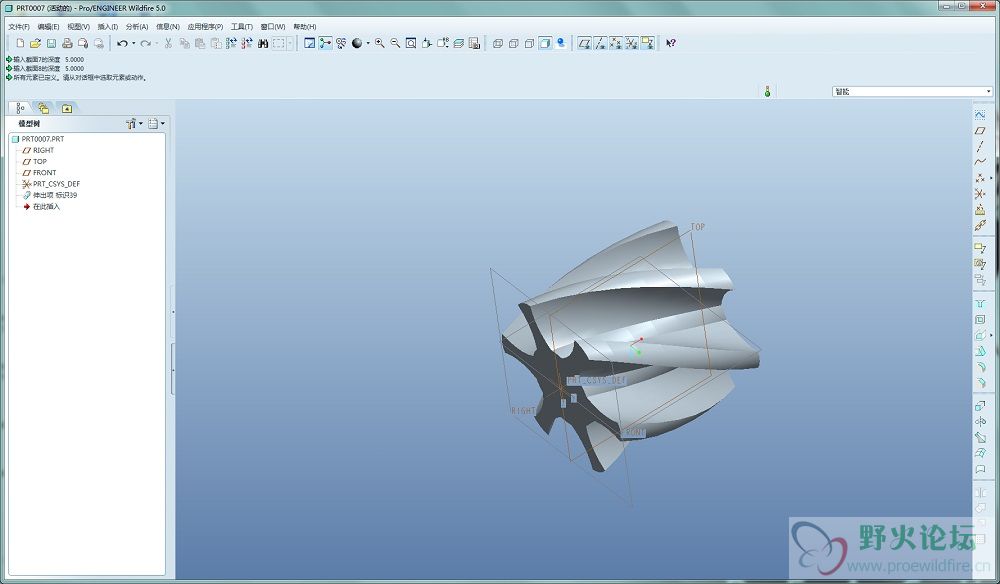Click the Regenerate model icon
The width and height of the screenshot is (1000, 584).
pos(232,43)
